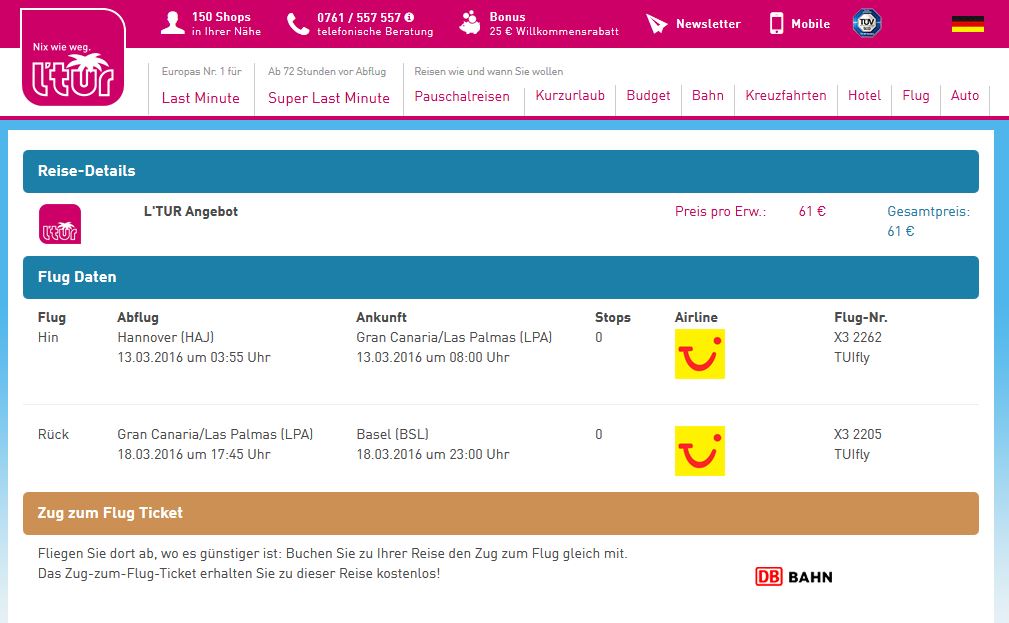Click the Rück flight row label

click(53, 434)
